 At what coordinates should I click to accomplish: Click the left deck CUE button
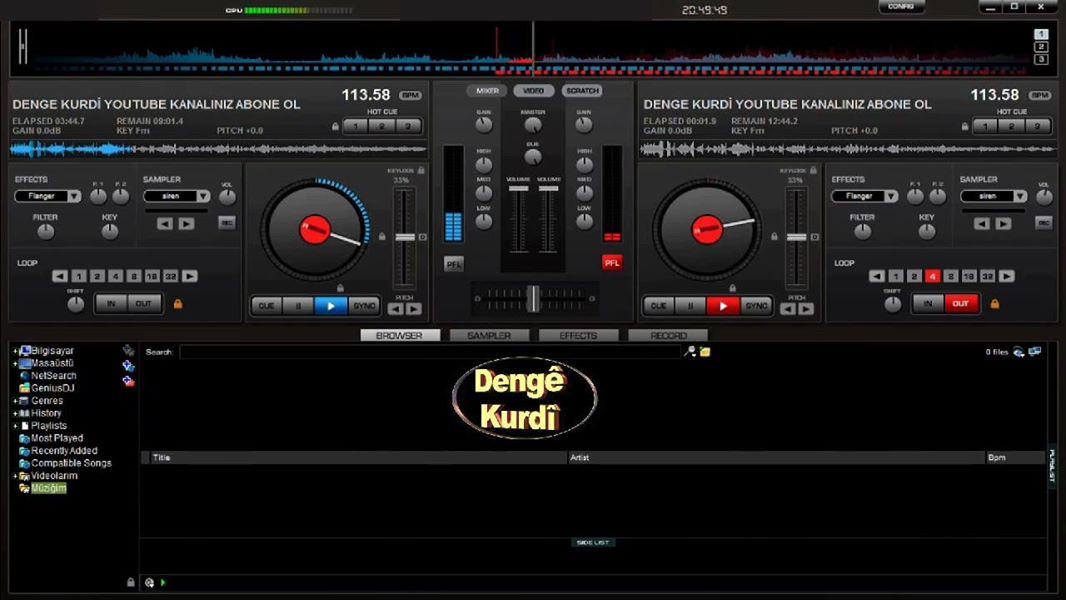266,306
